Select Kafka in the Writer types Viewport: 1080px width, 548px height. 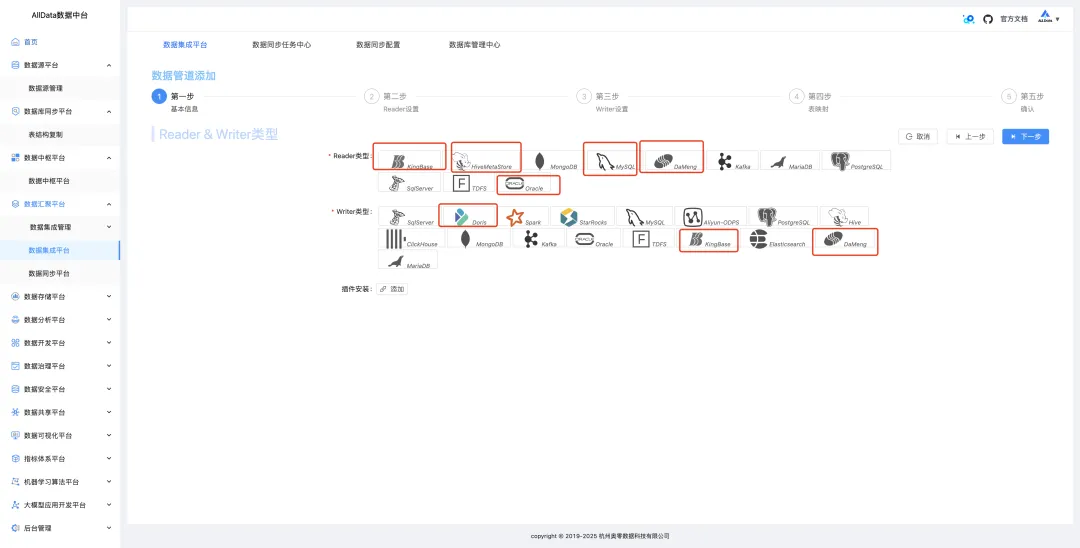coord(539,239)
